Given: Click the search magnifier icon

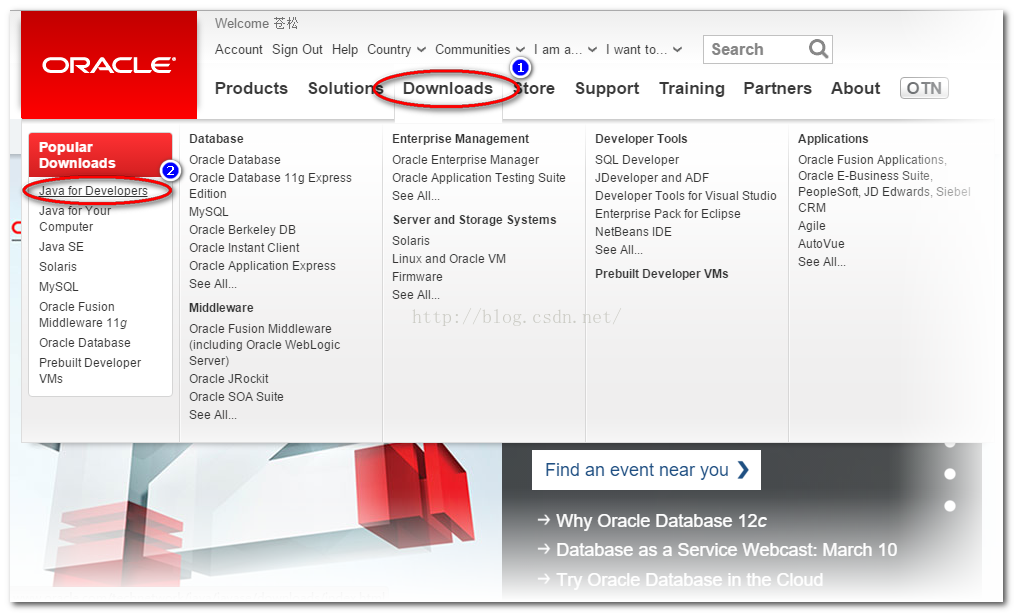Looking at the screenshot, I should click(818, 49).
